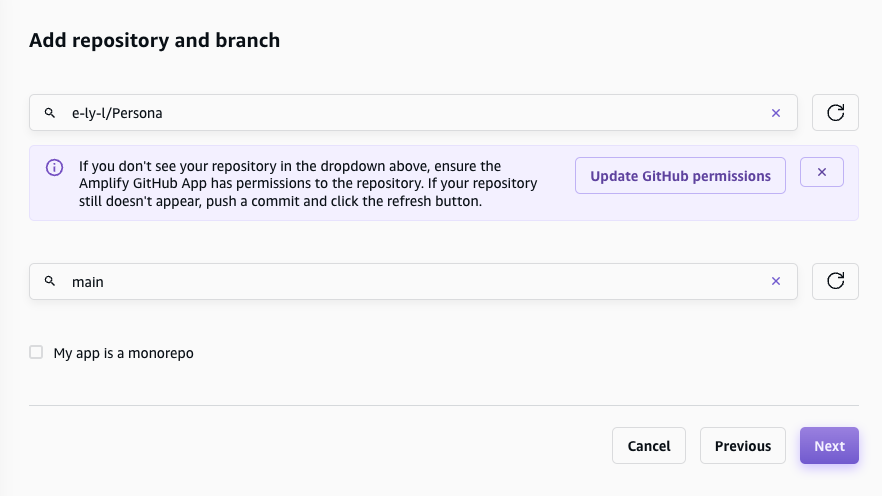882x496 pixels.
Task: Click the 'Add repository and branch' heading
Action: [x=154, y=40]
